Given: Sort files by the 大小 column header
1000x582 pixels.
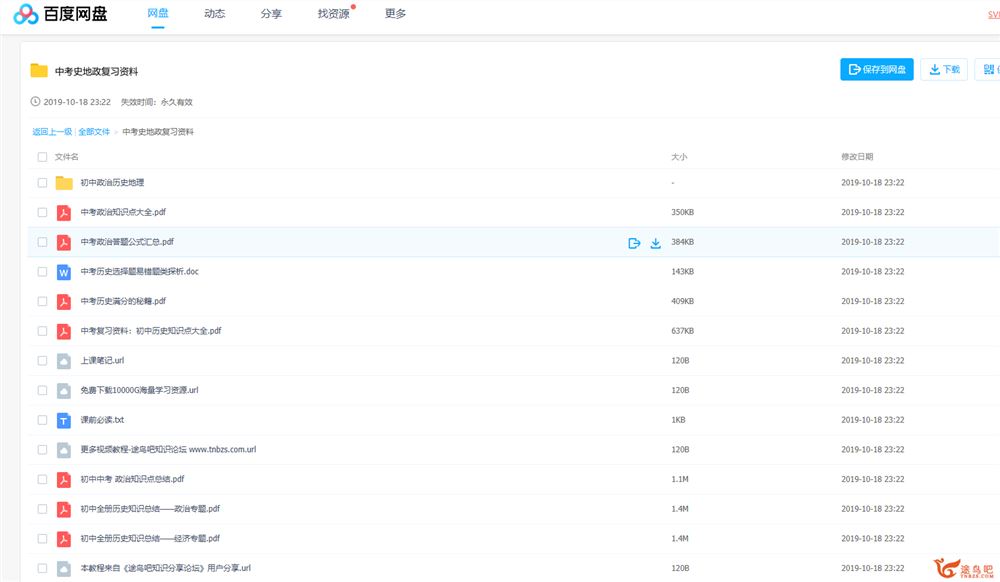Looking at the screenshot, I should click(679, 157).
